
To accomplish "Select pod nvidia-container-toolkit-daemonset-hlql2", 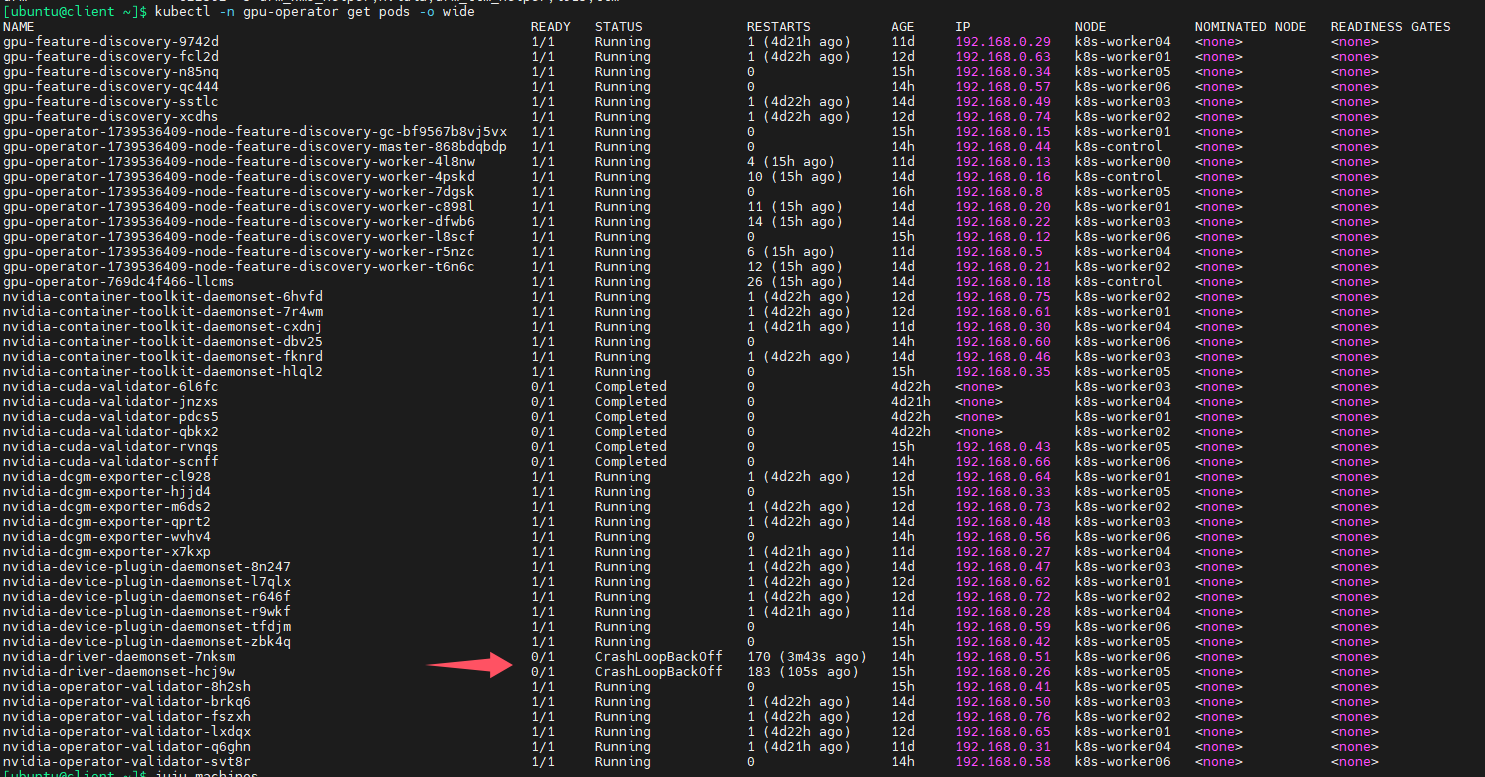I will click(162, 371).
